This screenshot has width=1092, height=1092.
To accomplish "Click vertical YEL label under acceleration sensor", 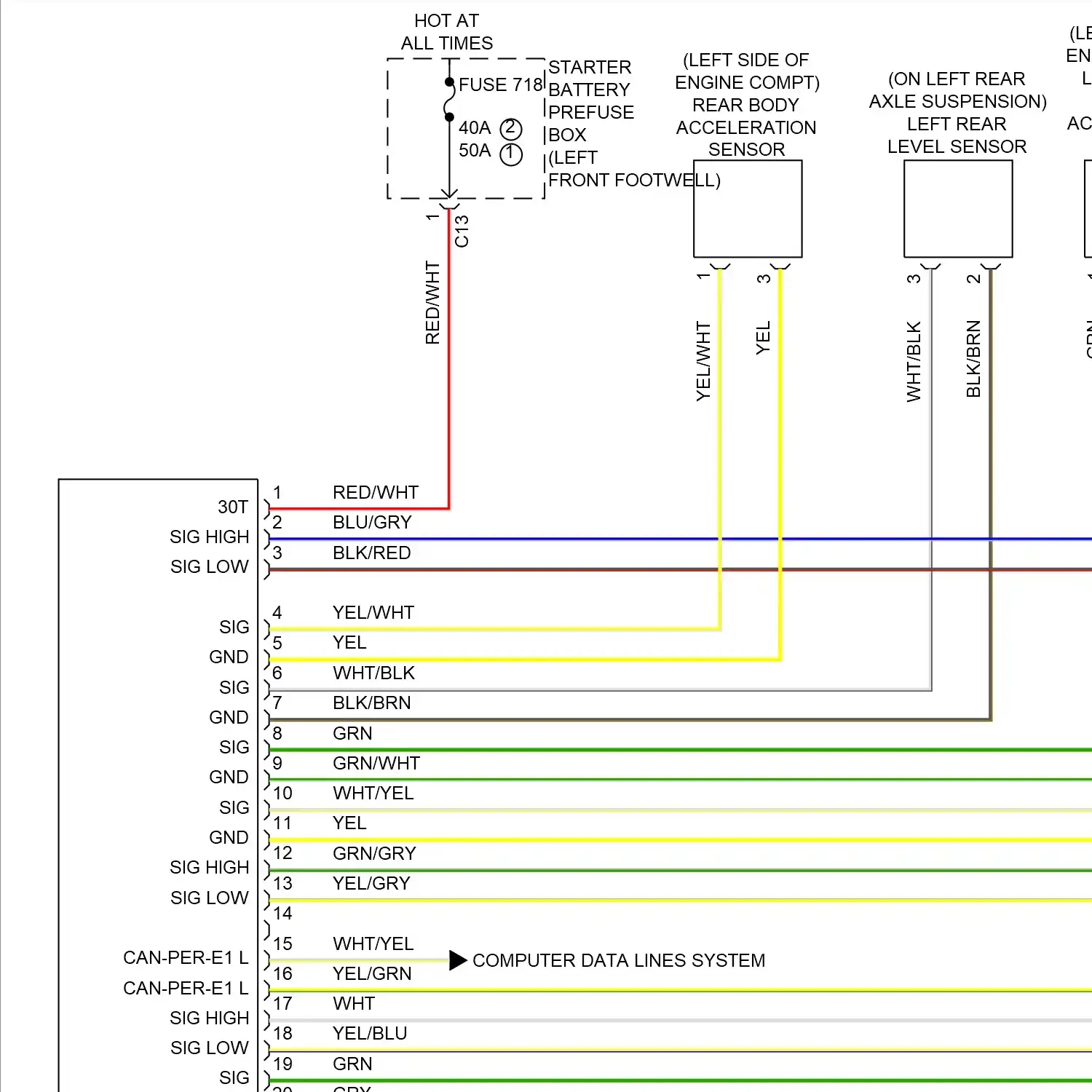I will 763,339.
